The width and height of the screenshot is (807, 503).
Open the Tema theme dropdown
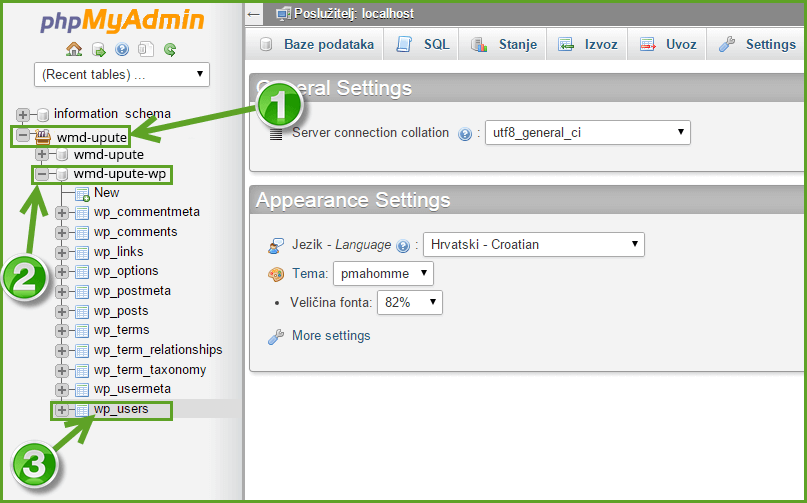click(x=383, y=273)
